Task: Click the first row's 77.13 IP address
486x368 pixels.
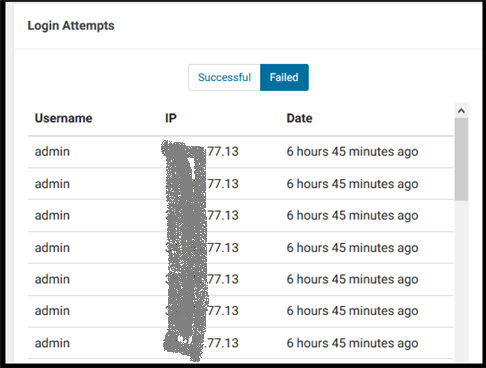Action: click(x=222, y=152)
